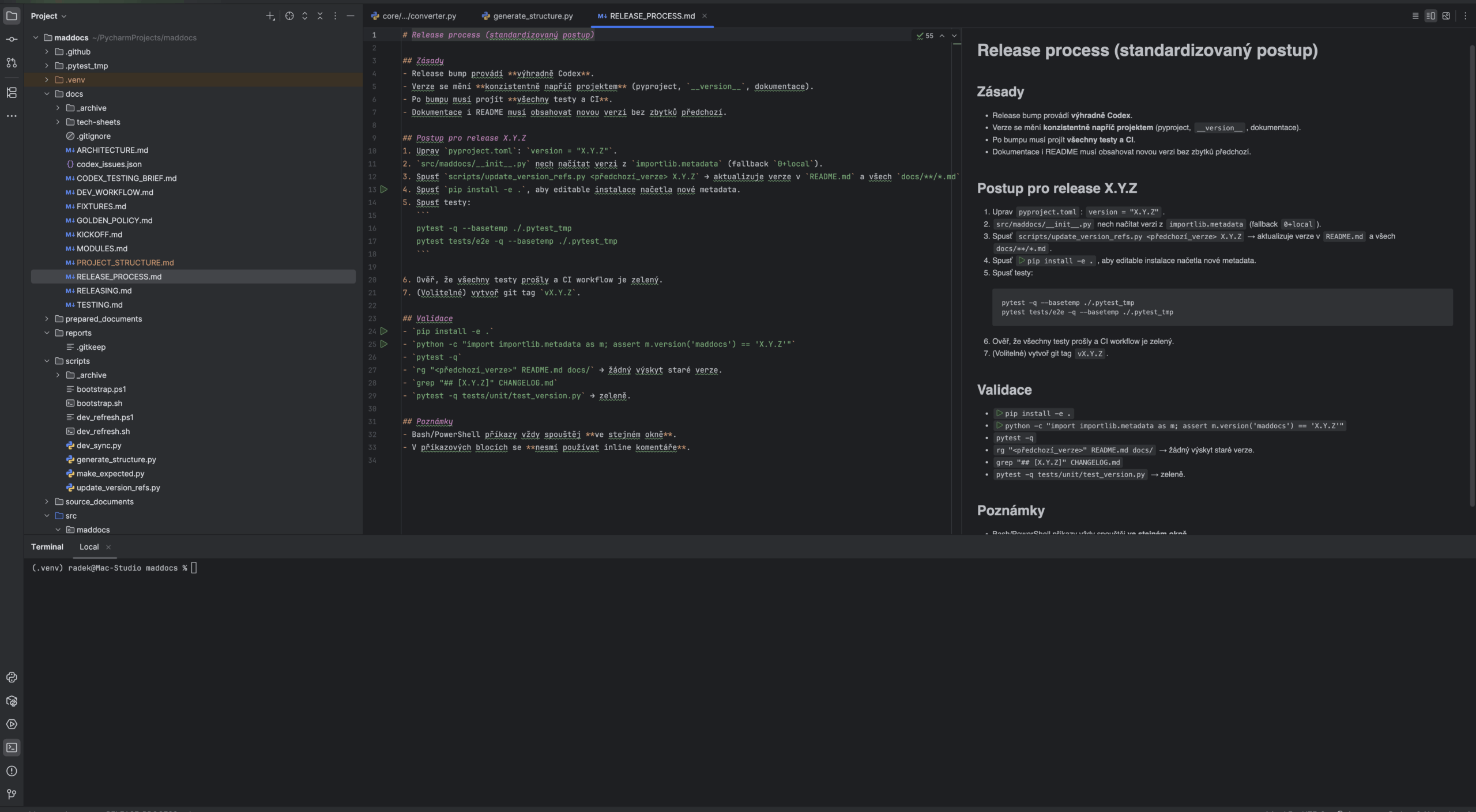The width and height of the screenshot is (1476, 812).
Task: Open the Pull Requests sidebar icon
Action: click(12, 63)
